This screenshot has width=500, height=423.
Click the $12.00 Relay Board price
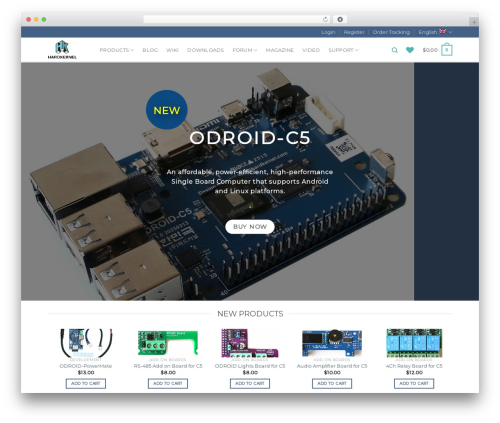tap(414, 373)
